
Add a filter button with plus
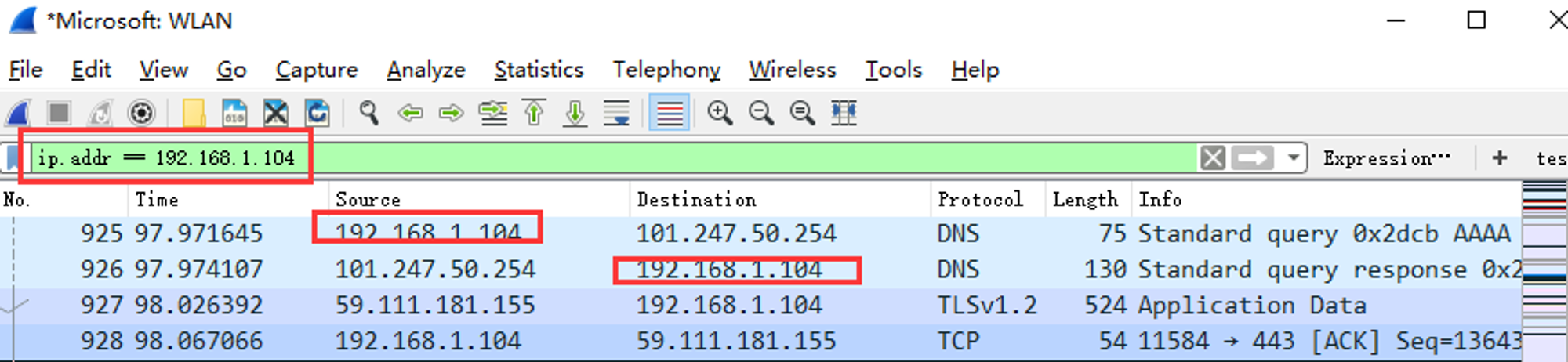[x=1500, y=158]
